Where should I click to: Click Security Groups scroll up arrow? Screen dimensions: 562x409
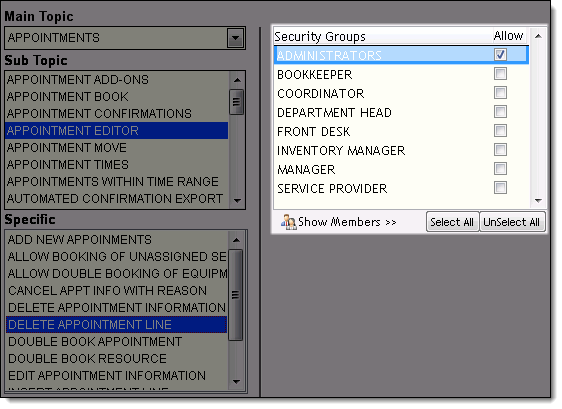pyautogui.click(x=538, y=36)
